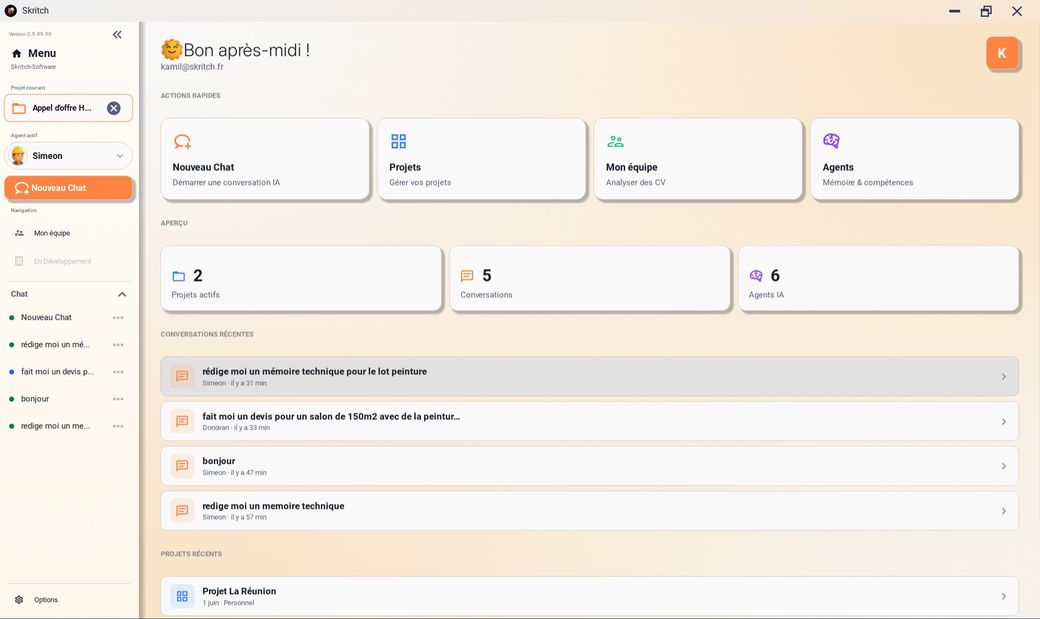Click the orange folder icon of current project
The height and width of the screenshot is (619, 1040).
click(x=19, y=108)
